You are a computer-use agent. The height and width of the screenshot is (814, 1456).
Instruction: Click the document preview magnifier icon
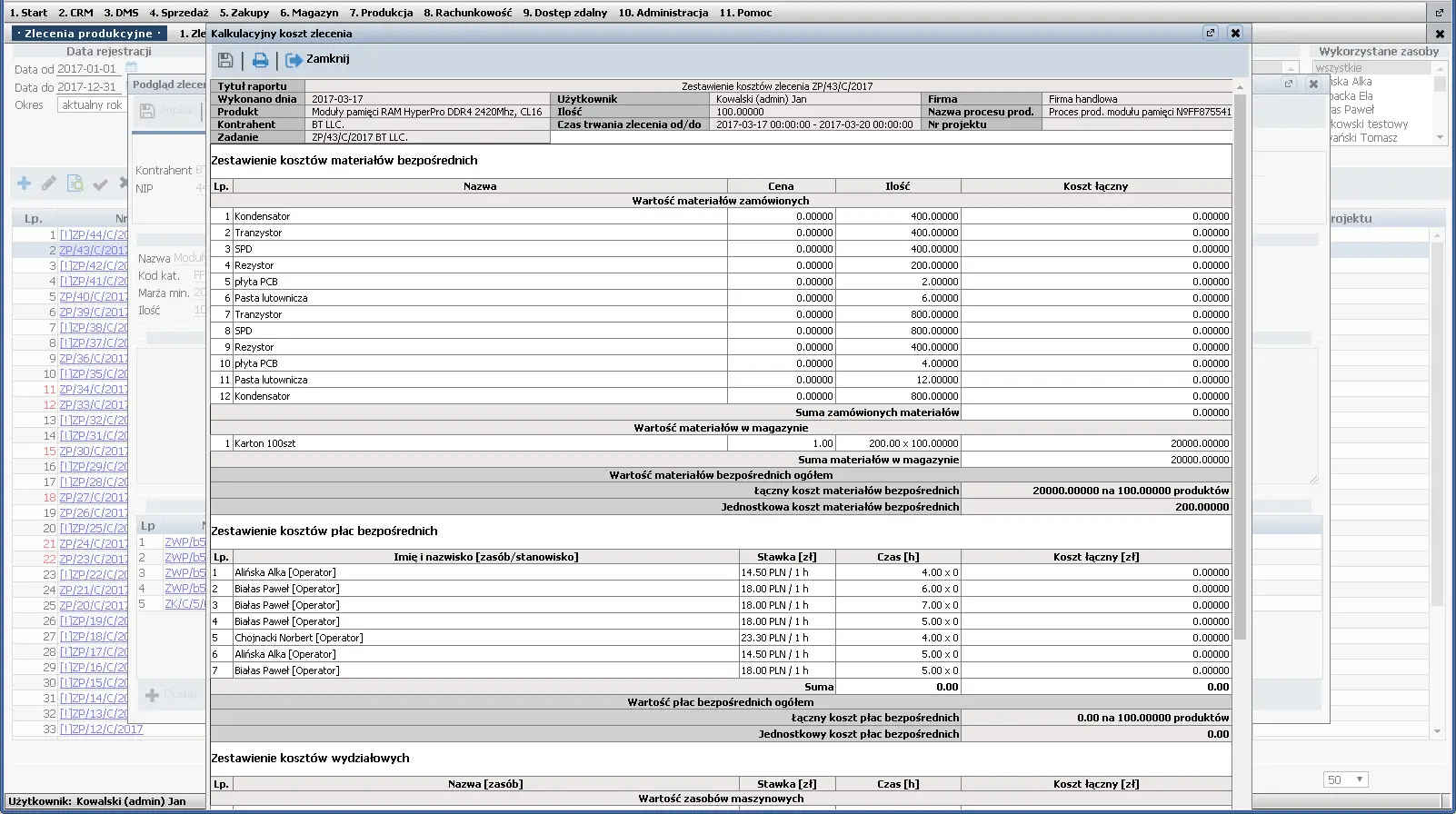75,184
